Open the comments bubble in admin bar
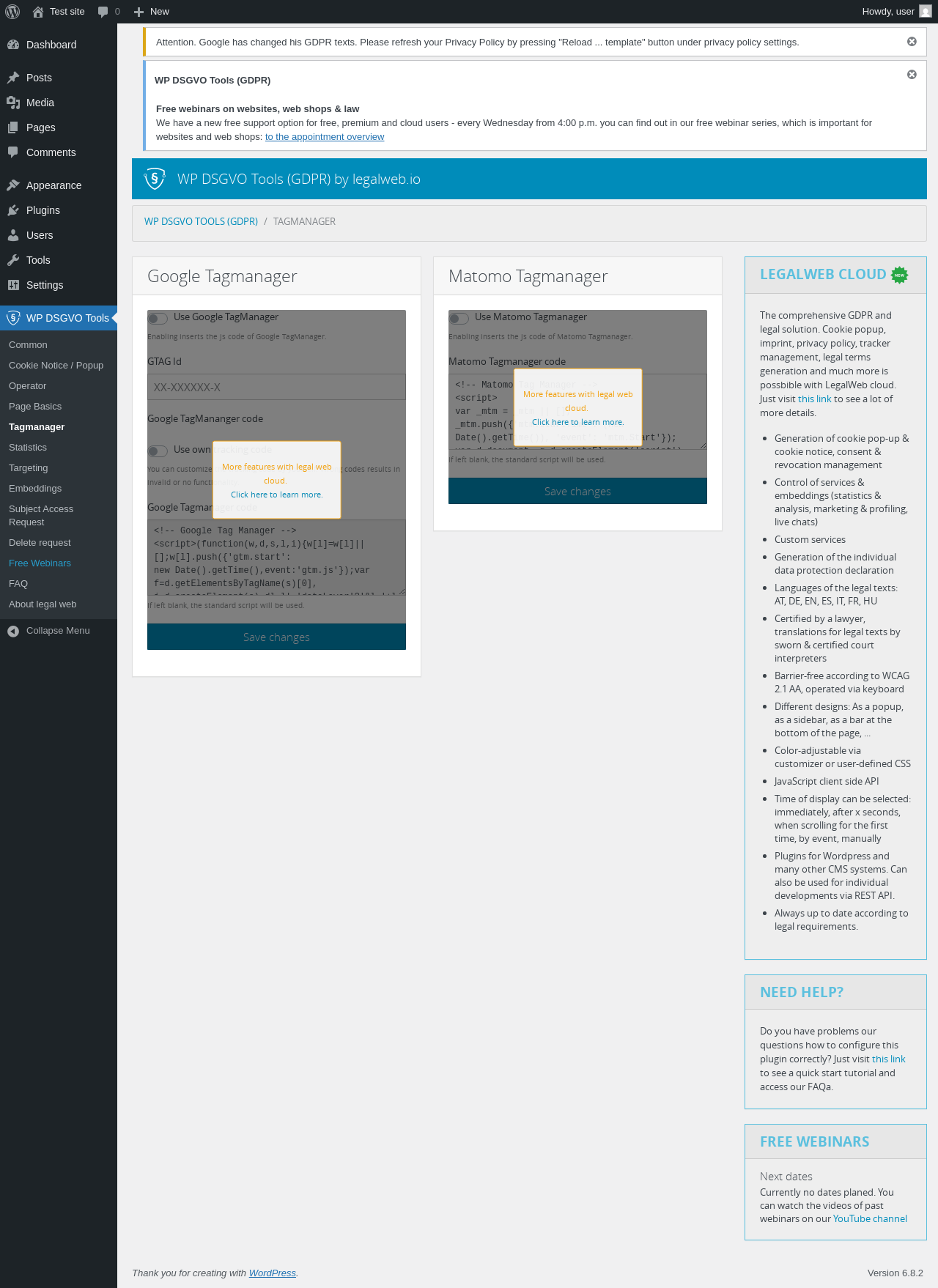Screen dimensions: 938x1288 tap(103, 12)
